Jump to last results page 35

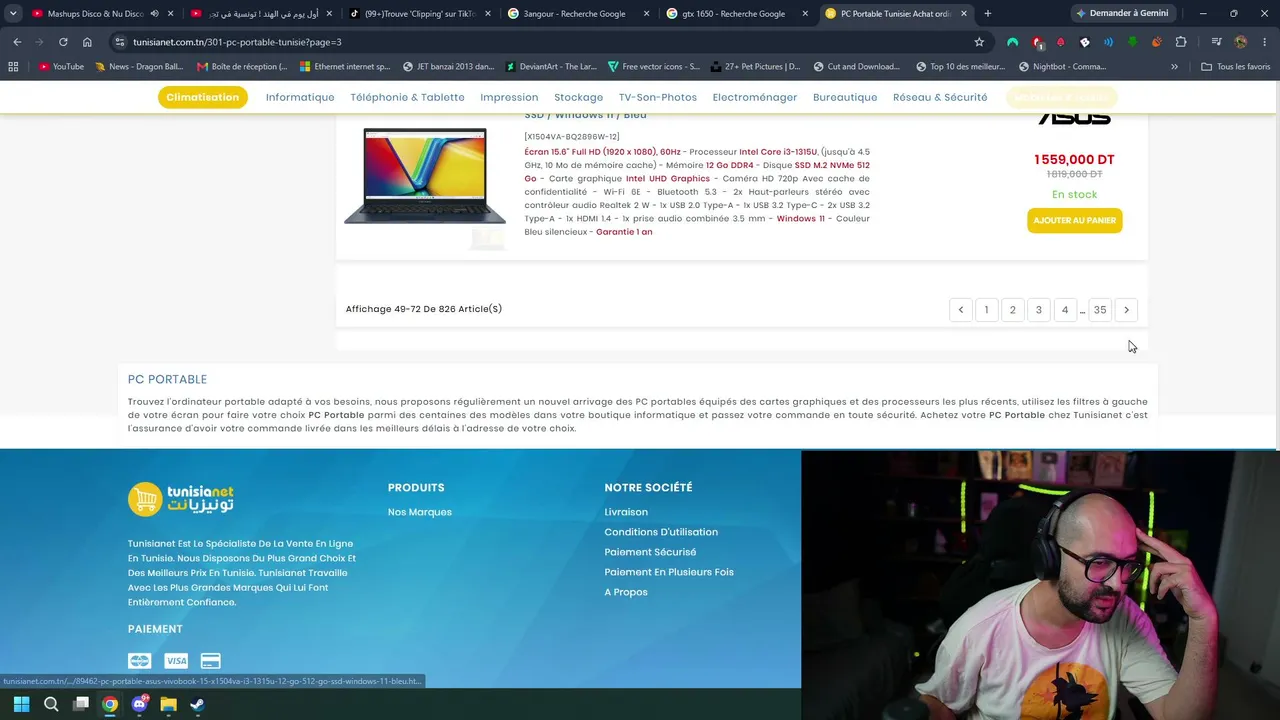1100,310
